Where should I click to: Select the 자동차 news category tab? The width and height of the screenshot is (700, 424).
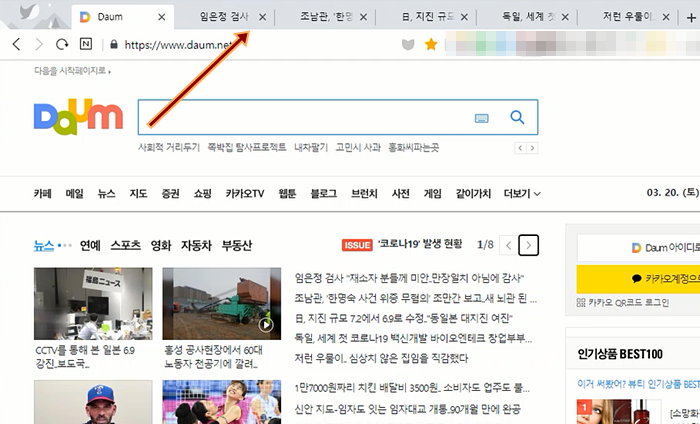(196, 245)
